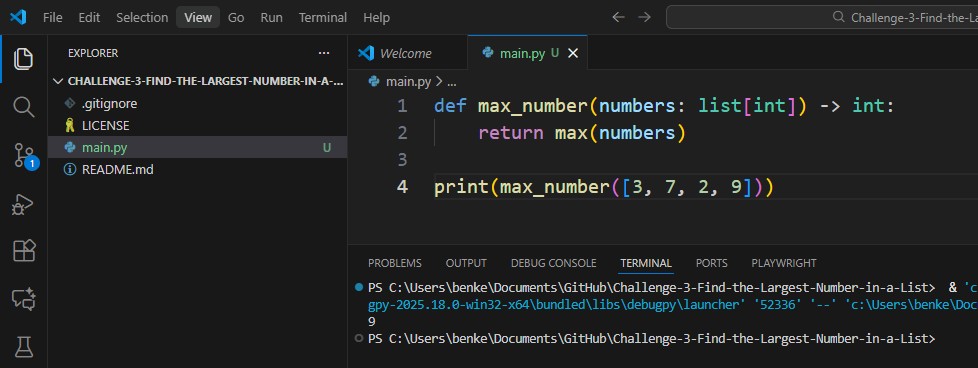
Task: Click the blue command decoration dot in terminal
Action: 358,288
